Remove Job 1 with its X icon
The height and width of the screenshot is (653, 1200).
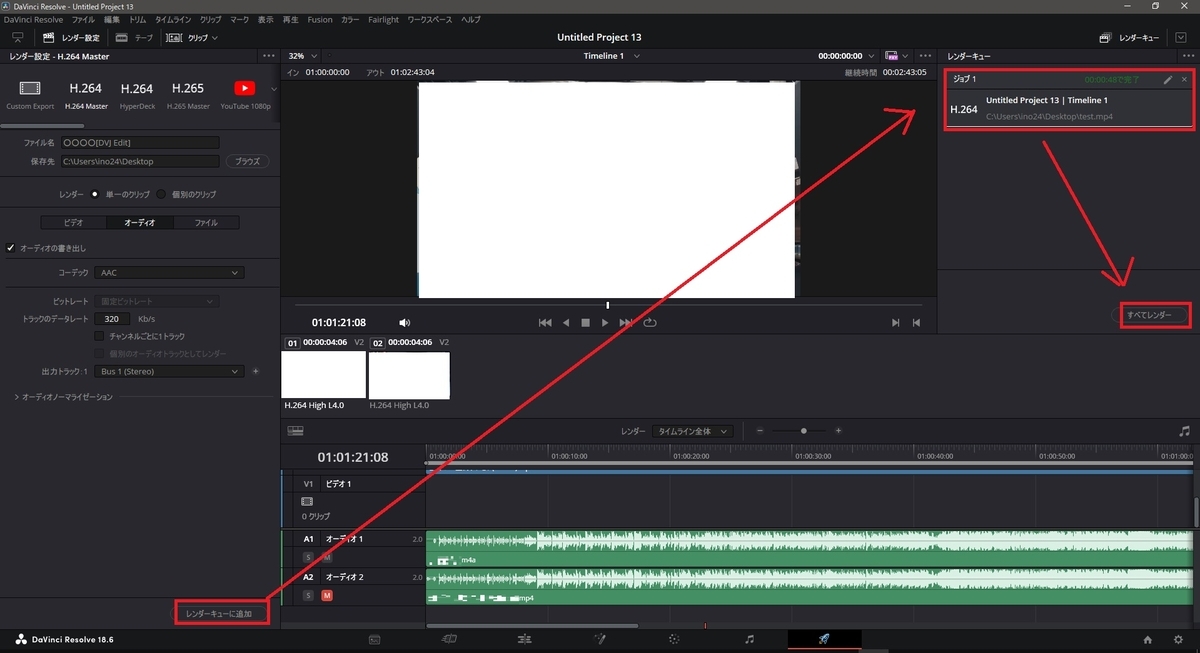click(1185, 79)
